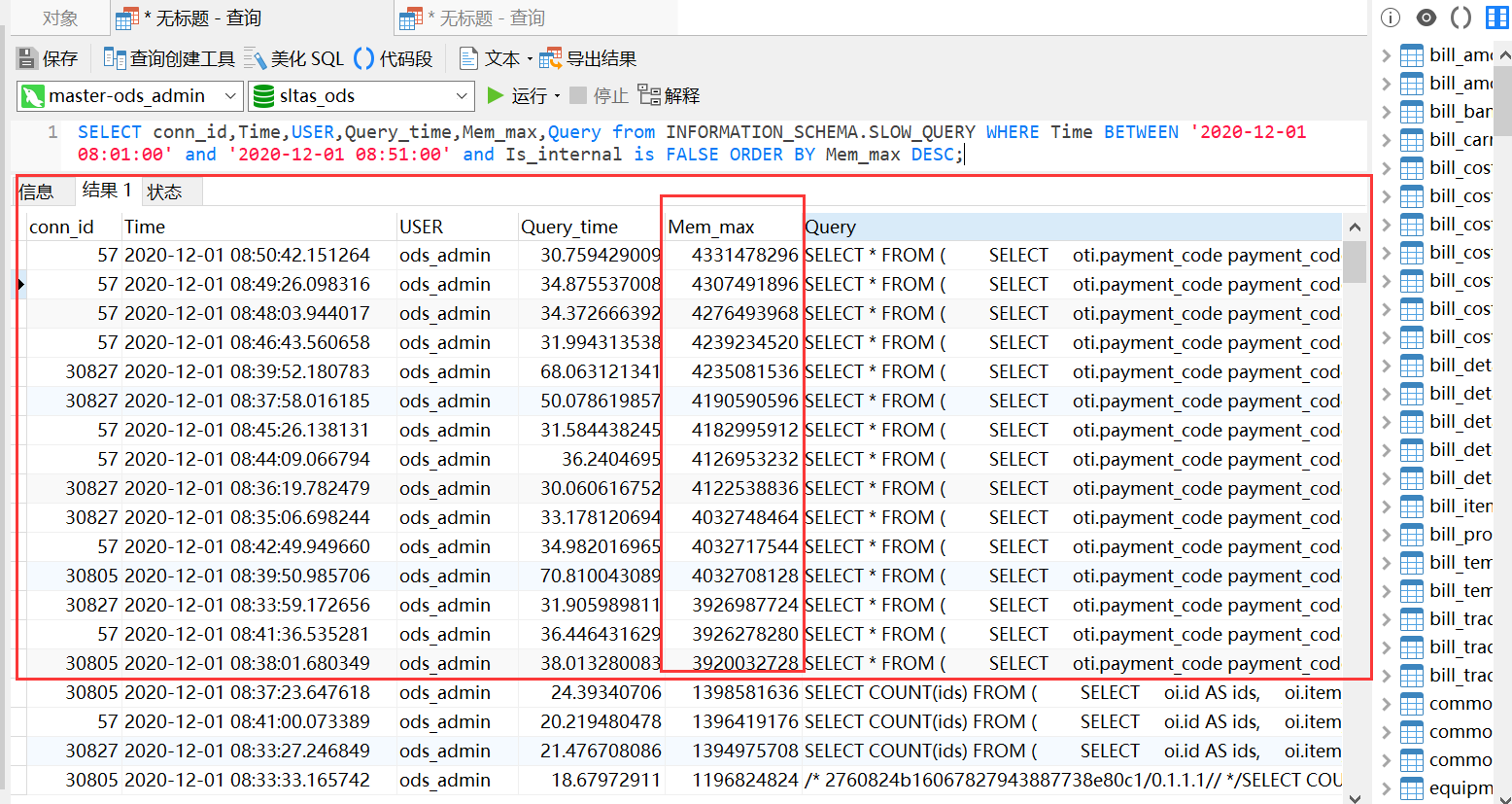Switch to the Objects (对象) tab
The image size is (1512, 804).
click(60, 18)
